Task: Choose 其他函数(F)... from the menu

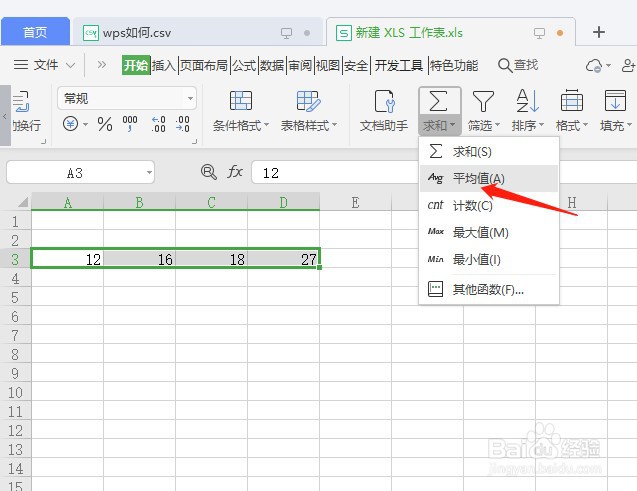Action: click(489, 290)
